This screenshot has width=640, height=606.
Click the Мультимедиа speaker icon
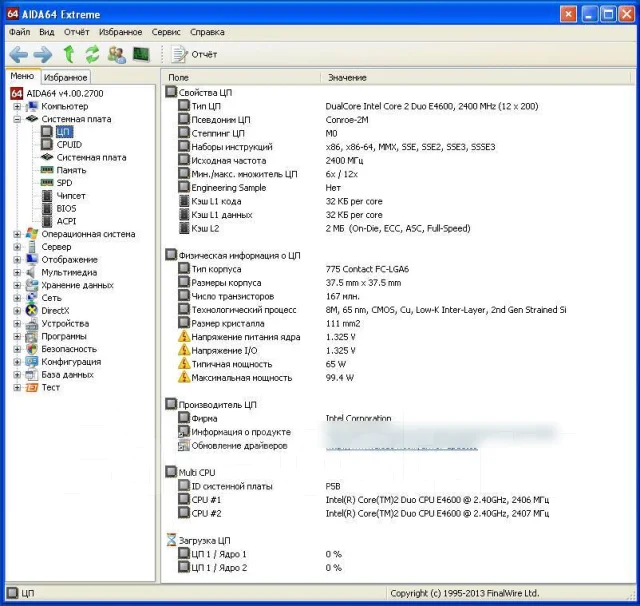[31, 272]
